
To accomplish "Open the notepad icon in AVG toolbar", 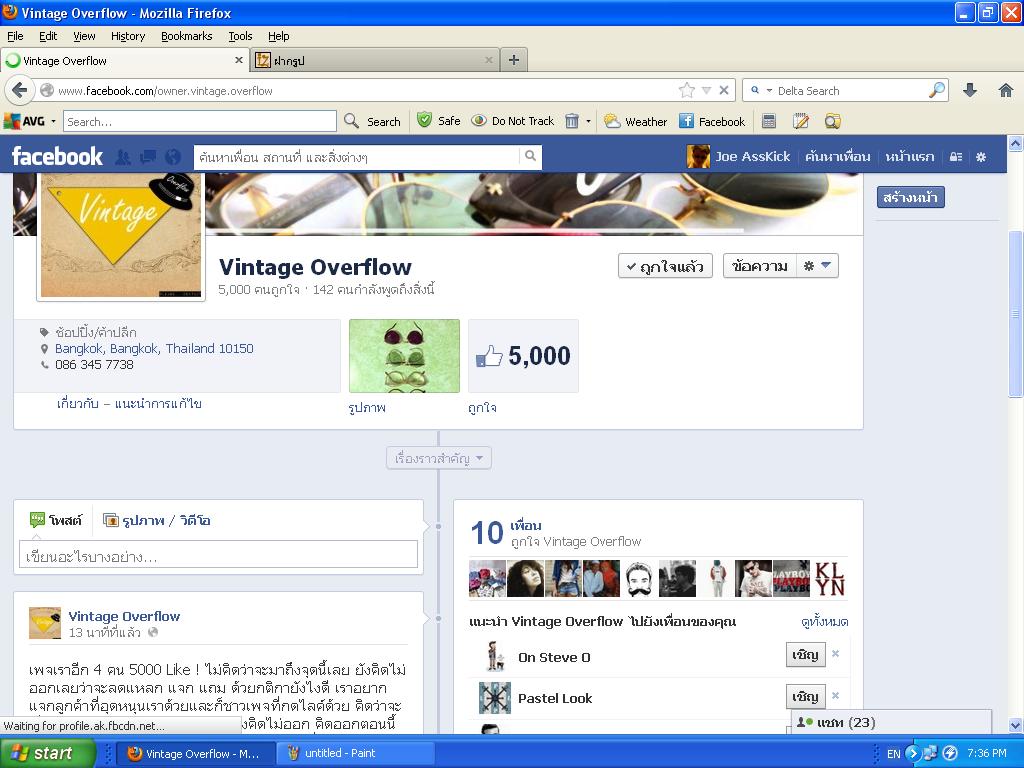I will click(x=801, y=121).
